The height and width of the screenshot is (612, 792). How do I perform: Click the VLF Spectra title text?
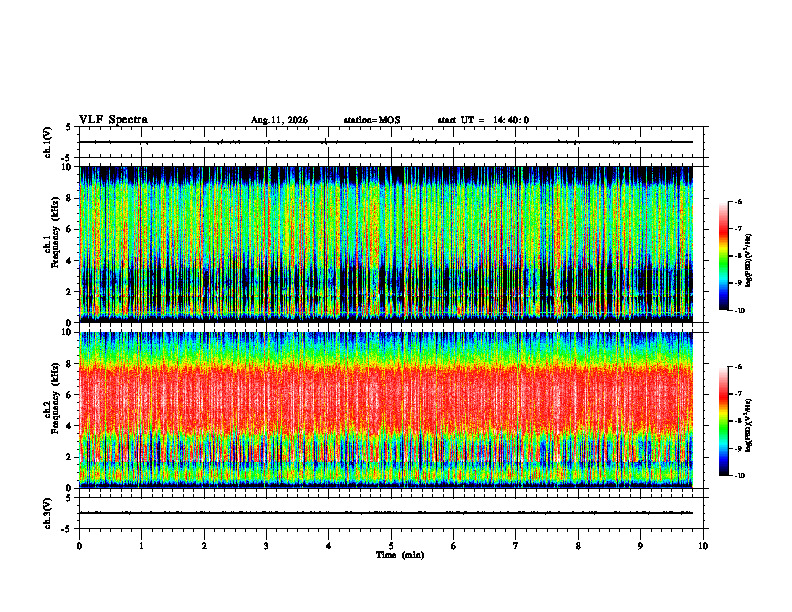[113, 120]
